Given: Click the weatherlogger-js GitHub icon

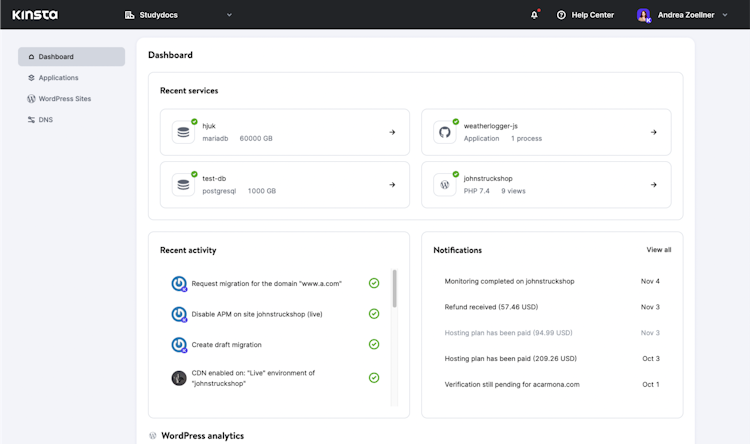Looking at the screenshot, I should coord(444,132).
